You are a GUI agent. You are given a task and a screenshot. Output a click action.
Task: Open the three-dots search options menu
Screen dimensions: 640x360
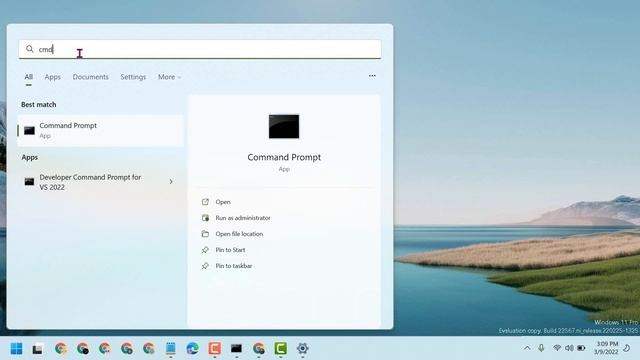pyautogui.click(x=372, y=76)
